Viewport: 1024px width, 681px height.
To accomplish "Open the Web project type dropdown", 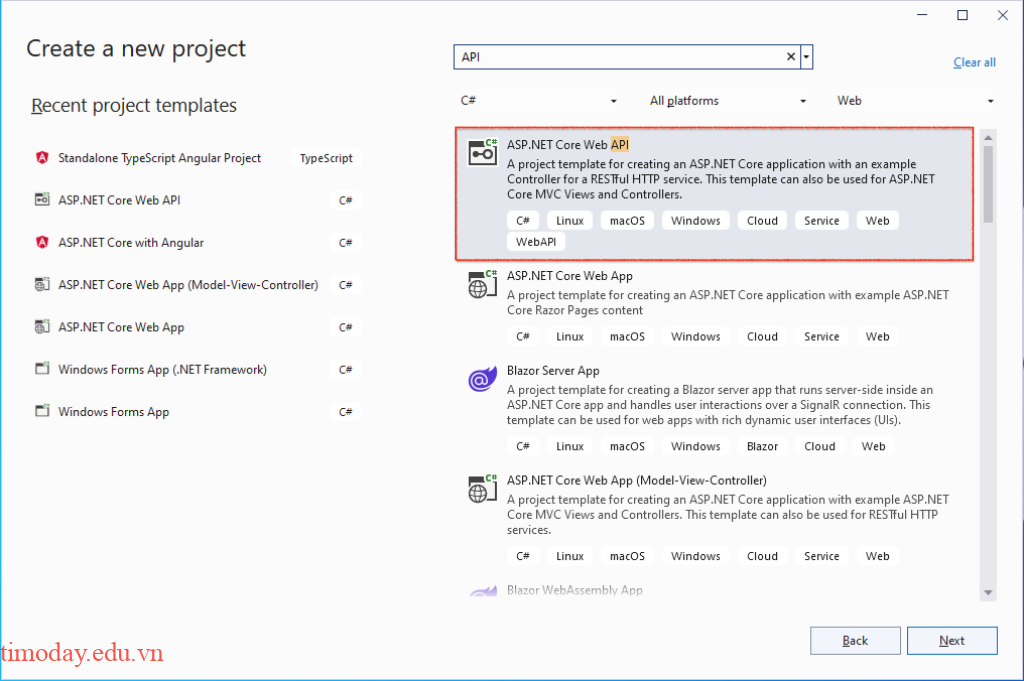I will [915, 100].
